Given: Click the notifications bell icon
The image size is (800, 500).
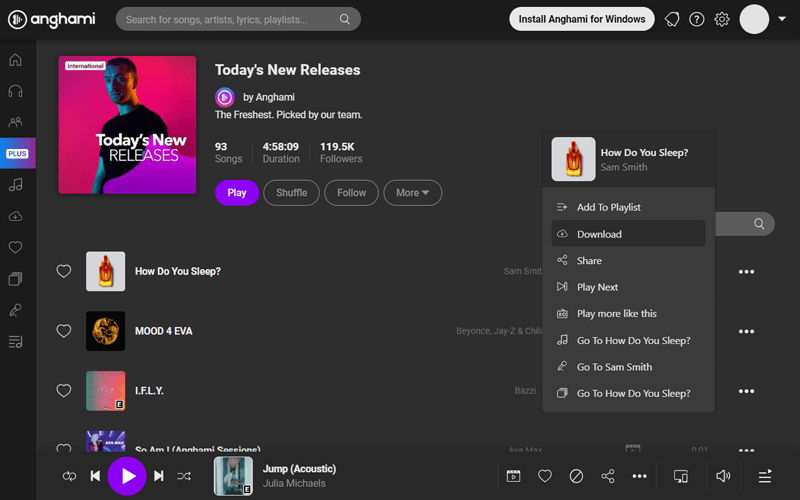Looking at the screenshot, I should pos(672,19).
